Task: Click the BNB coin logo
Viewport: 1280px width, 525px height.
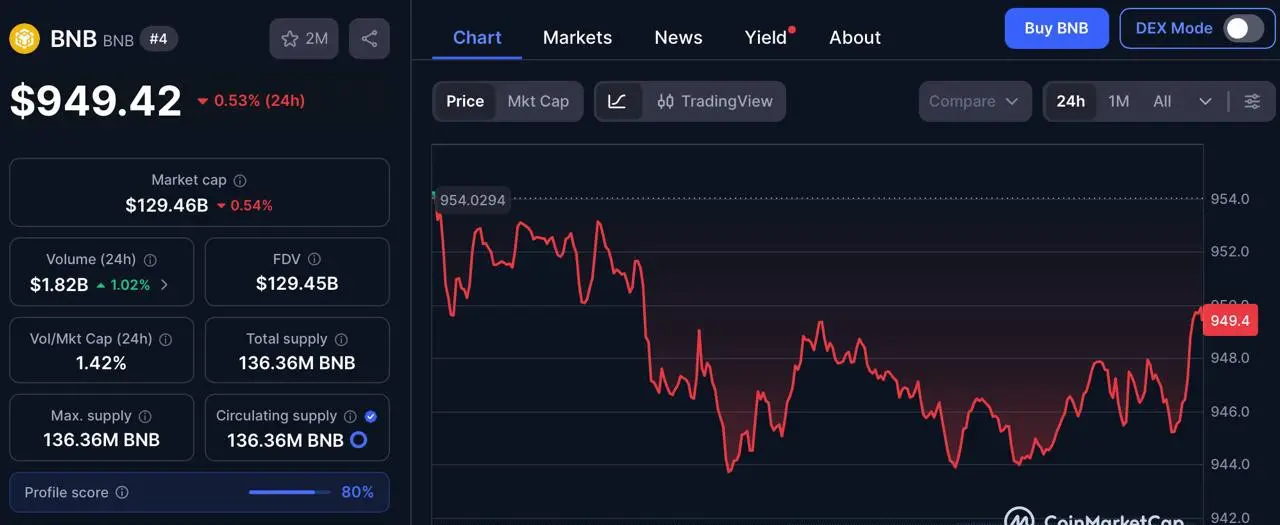Action: pyautogui.click(x=24, y=39)
